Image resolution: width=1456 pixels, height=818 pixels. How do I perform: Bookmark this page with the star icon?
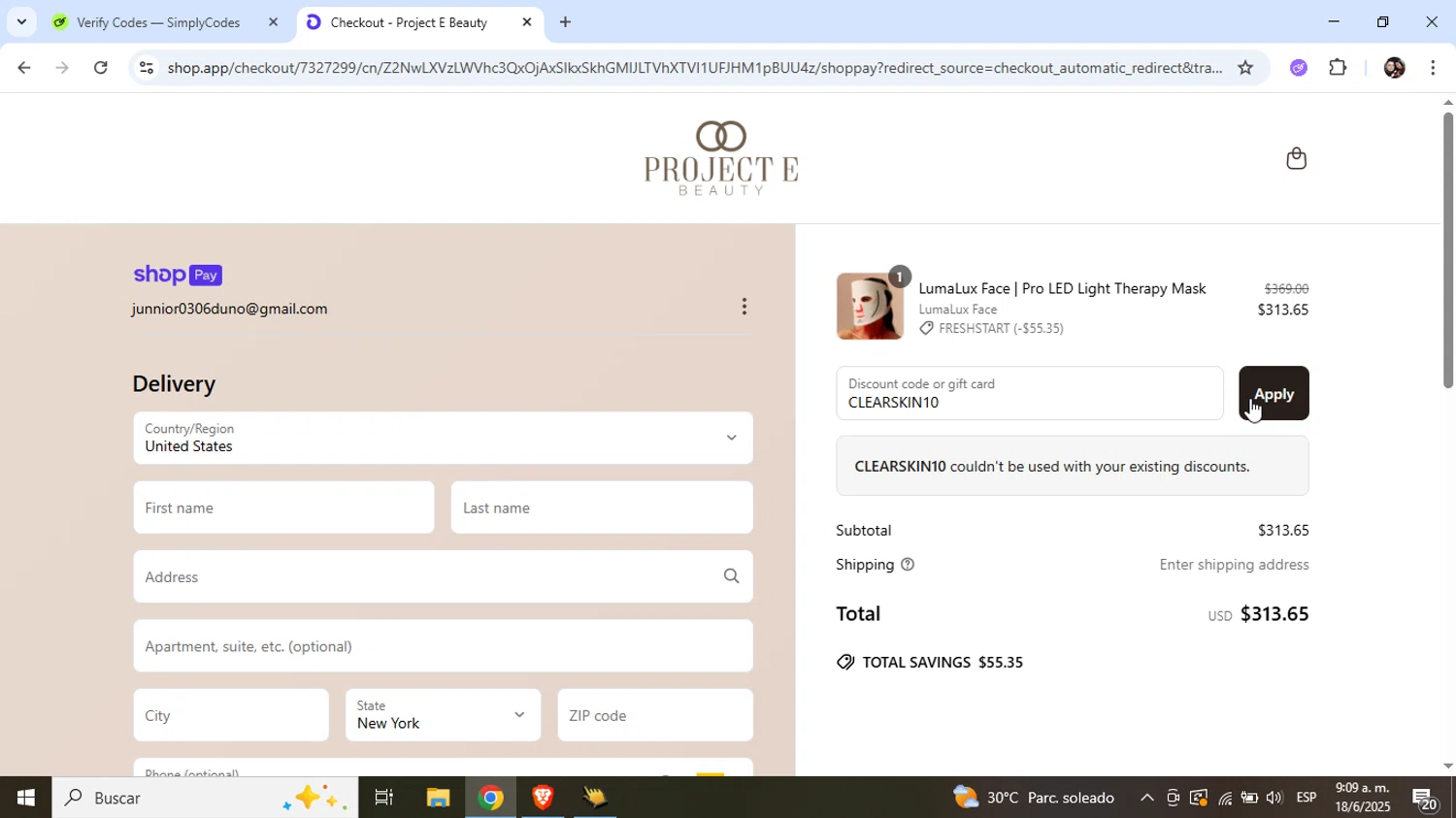click(x=1245, y=68)
